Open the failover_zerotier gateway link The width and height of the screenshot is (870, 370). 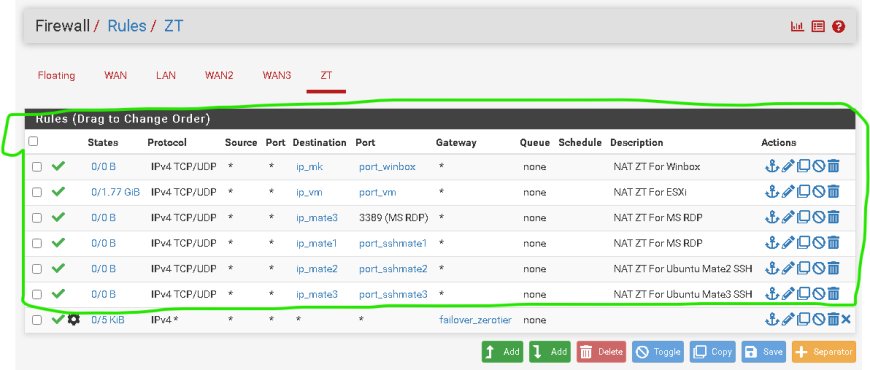pos(475,320)
